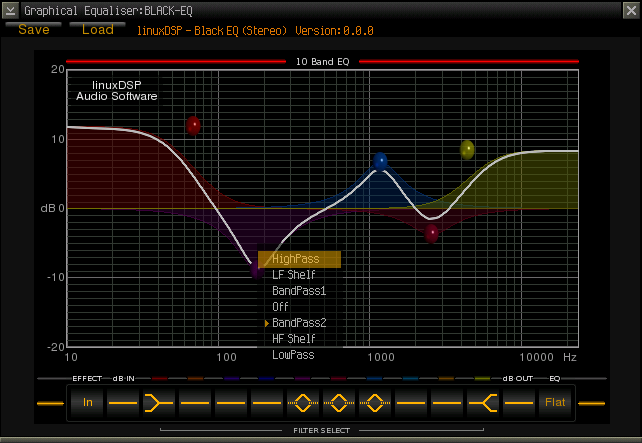This screenshot has height=443, width=642.
Task: Click the dB OUT gain slot
Action: pos(519,403)
